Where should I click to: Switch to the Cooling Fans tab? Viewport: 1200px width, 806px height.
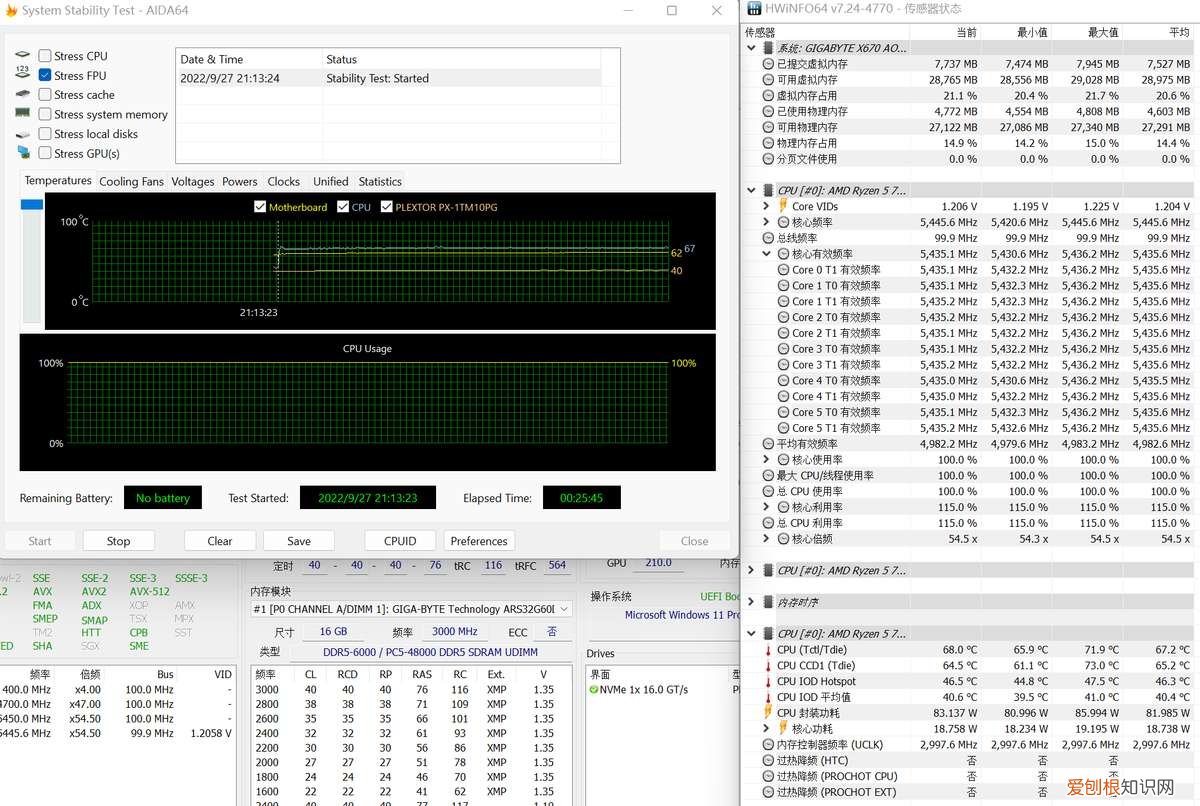[x=131, y=182]
